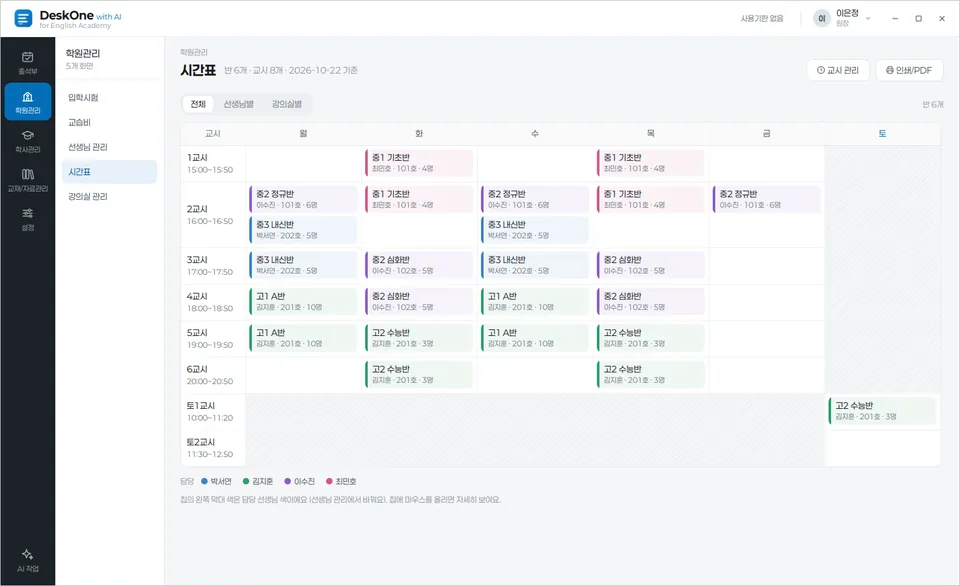The image size is (960, 586).
Task: Switch to the 강의실별 tab
Action: click(287, 104)
